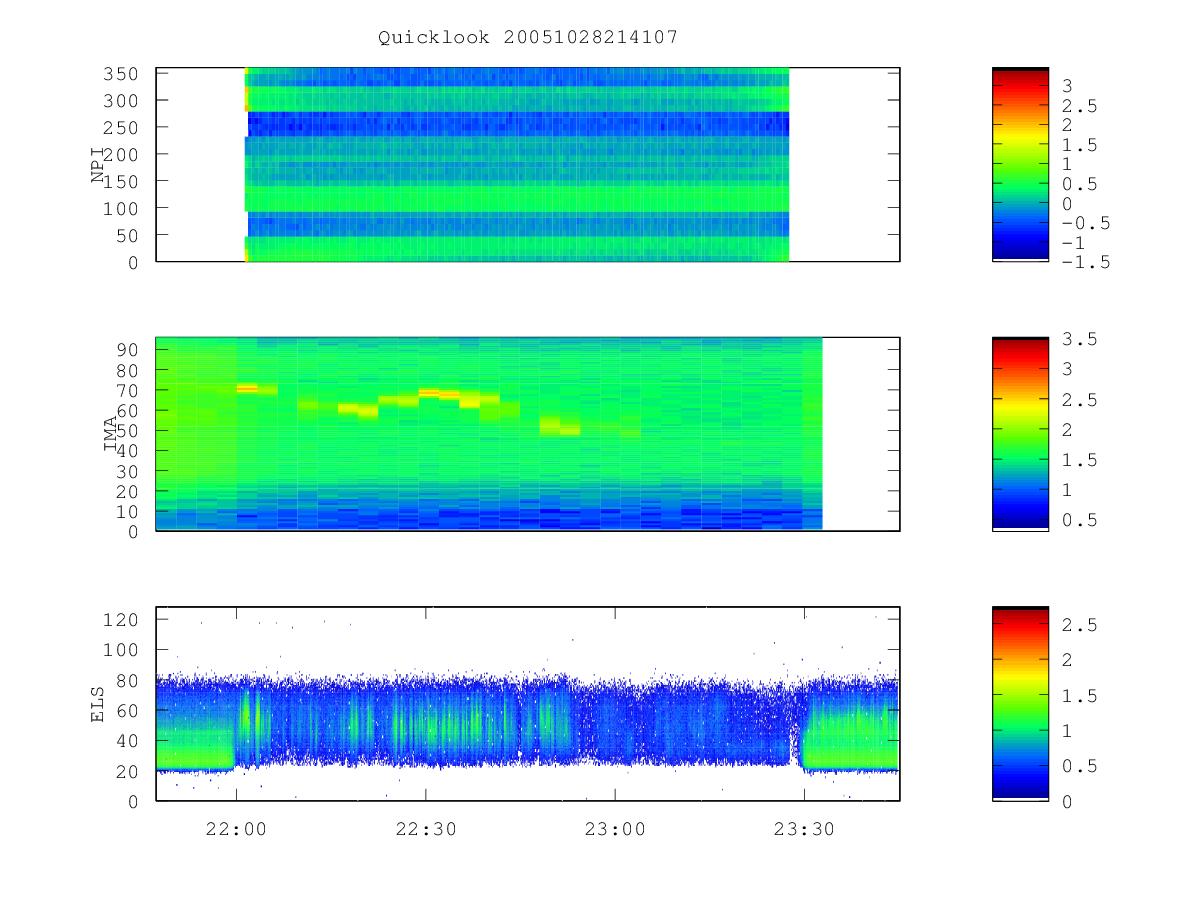Click the 22:00 time tick label
The image size is (1200, 900).
(x=236, y=828)
